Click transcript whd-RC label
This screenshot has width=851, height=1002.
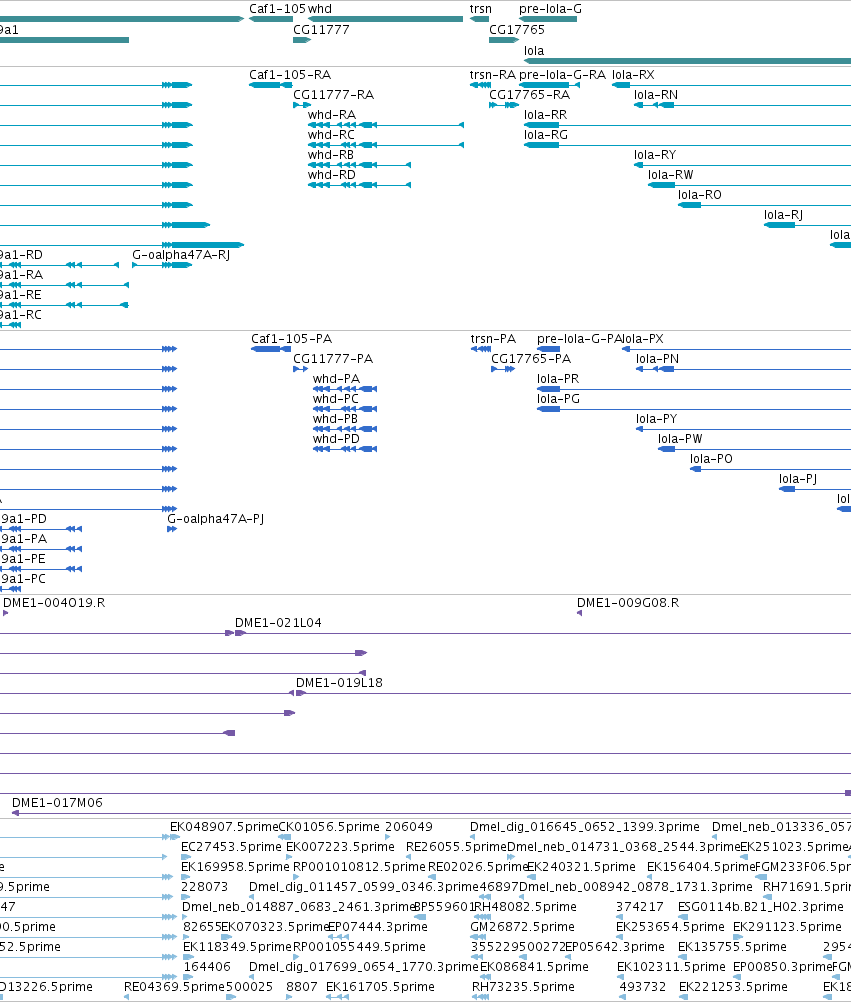pos(331,135)
